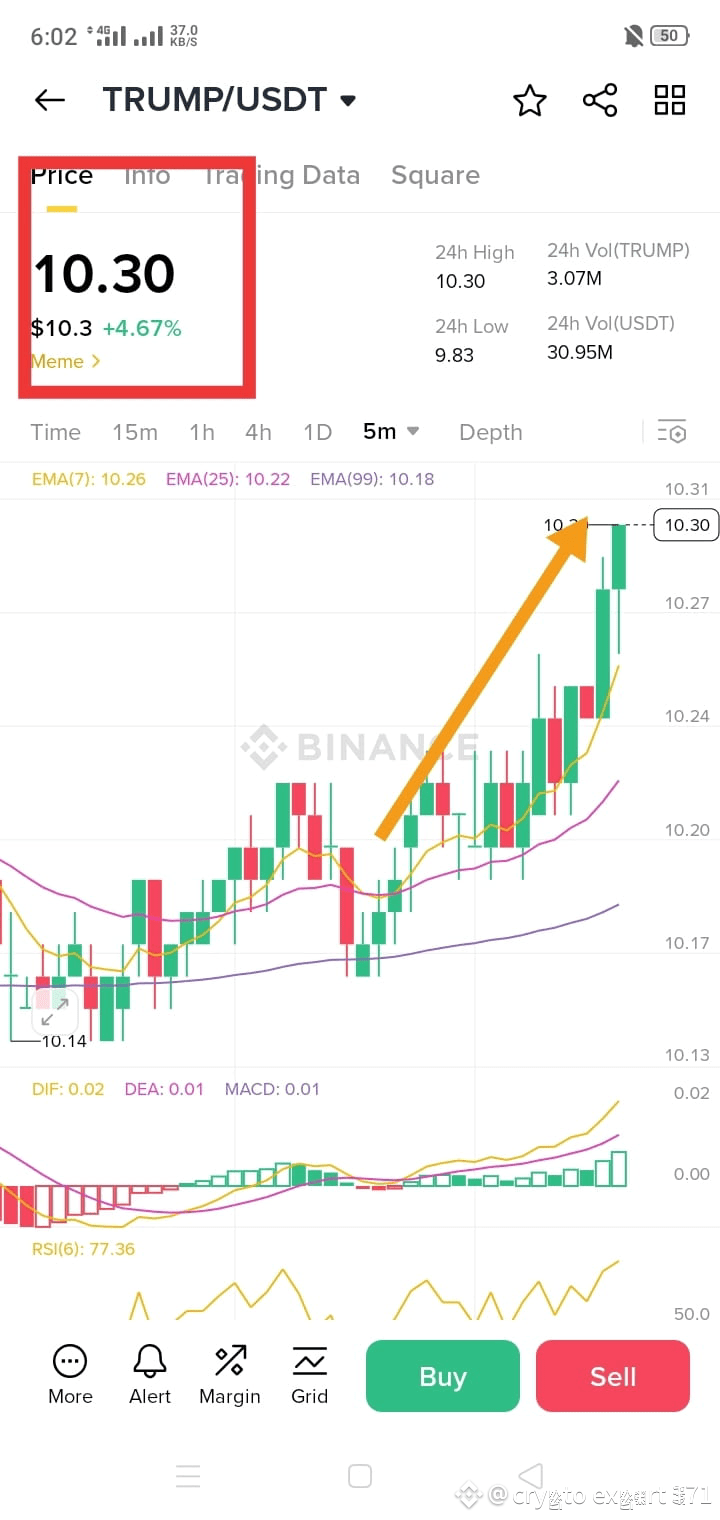
Task: Open chart indicator settings icon
Action: pyautogui.click(x=672, y=432)
